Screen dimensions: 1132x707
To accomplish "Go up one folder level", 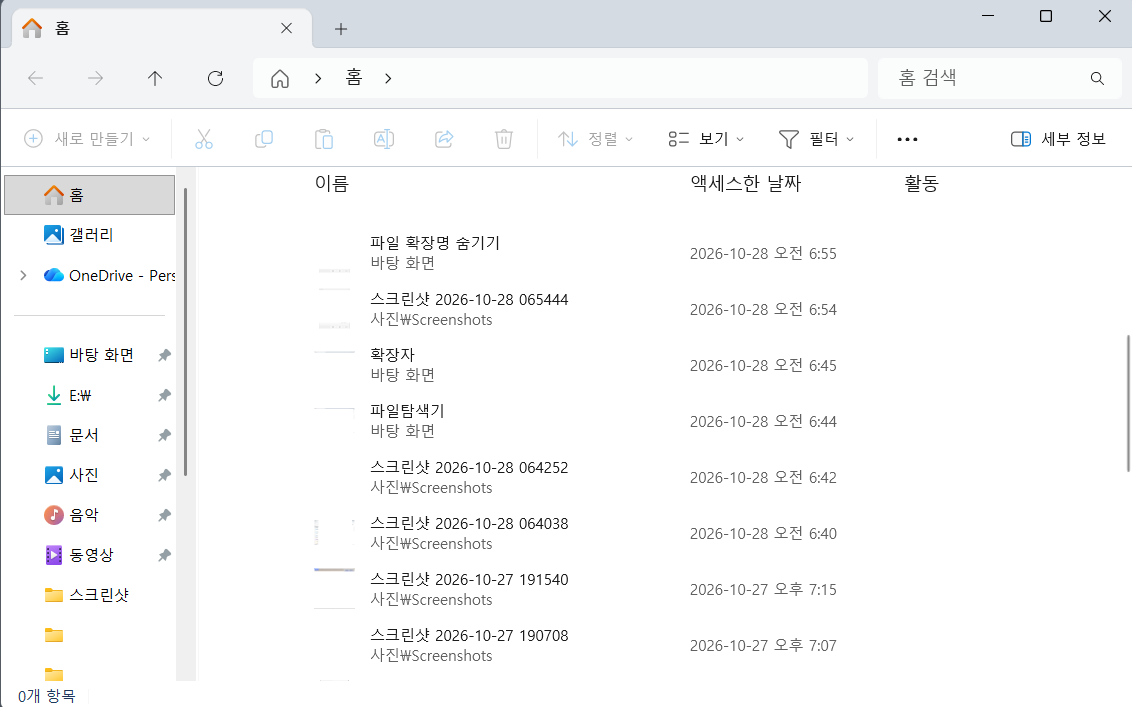I will click(x=155, y=78).
